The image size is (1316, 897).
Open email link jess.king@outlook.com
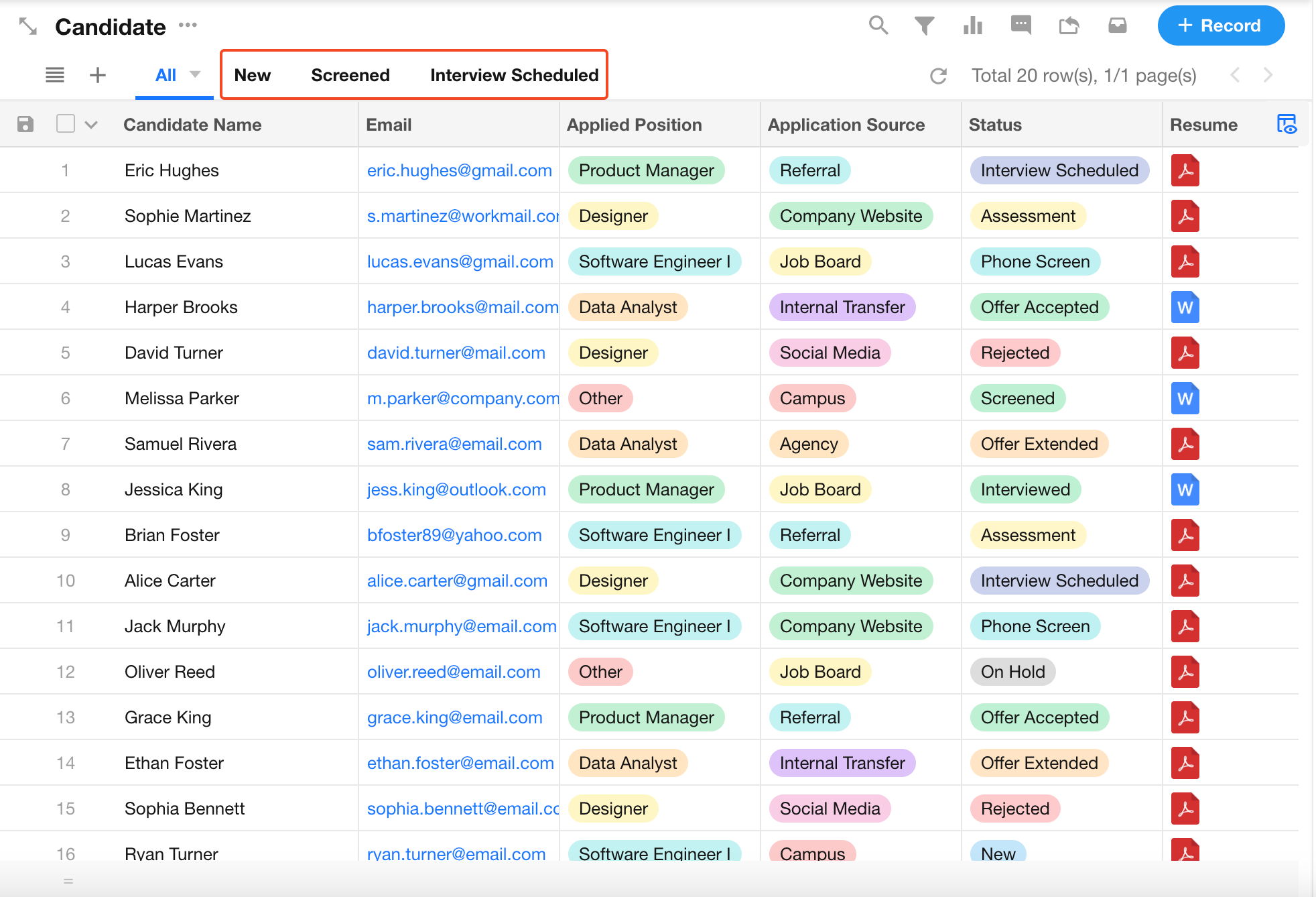[x=456, y=489]
